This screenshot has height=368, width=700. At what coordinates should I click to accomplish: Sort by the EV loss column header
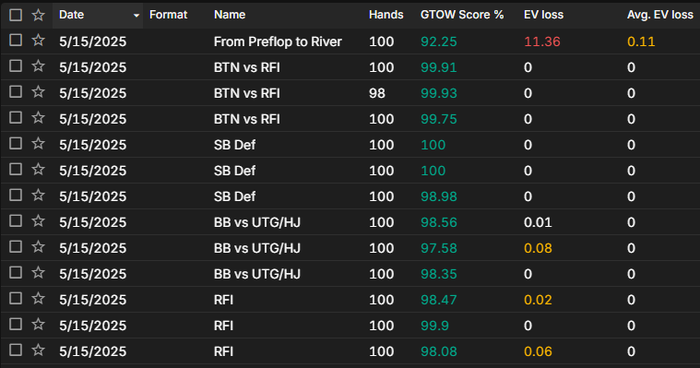coord(543,15)
